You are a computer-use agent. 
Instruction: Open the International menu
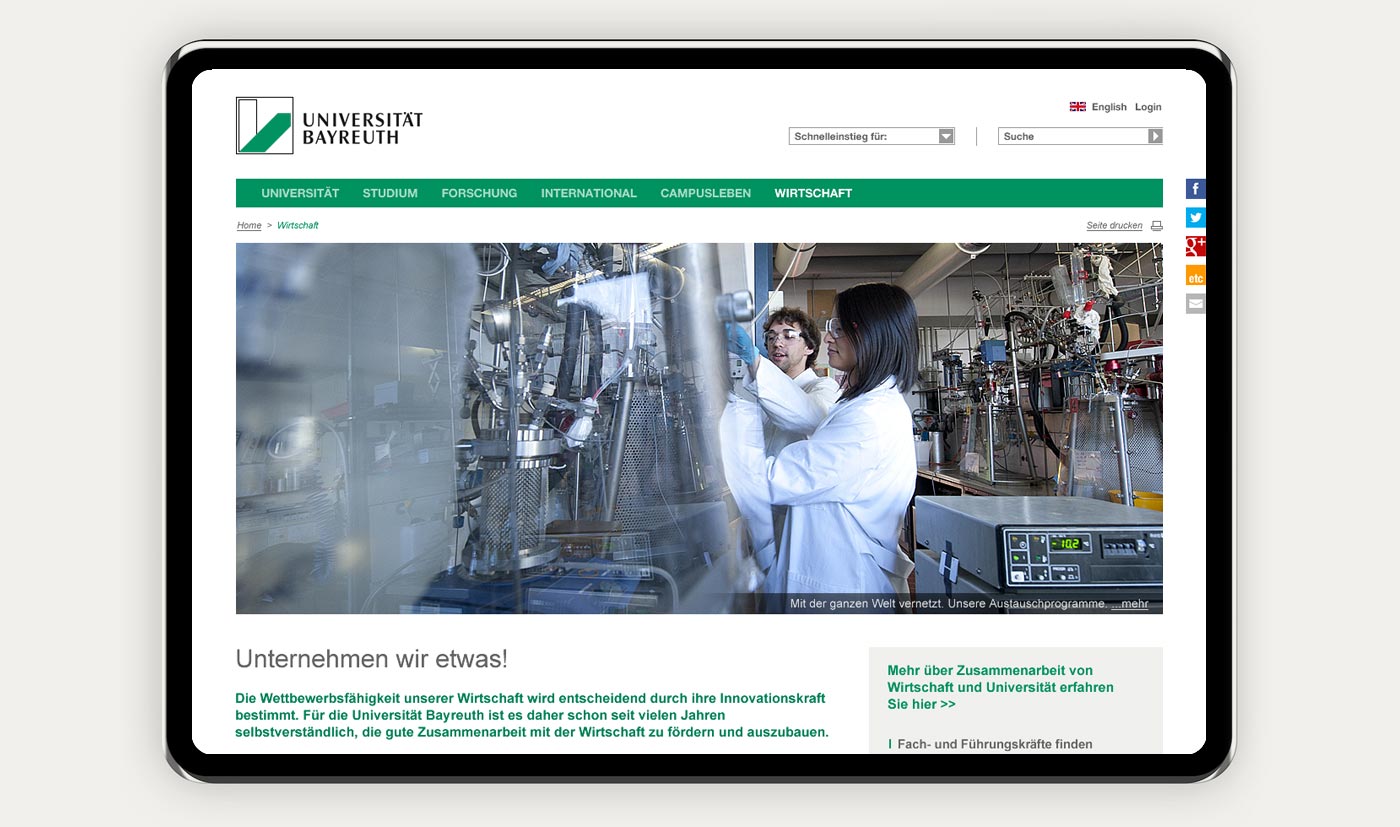pos(589,193)
